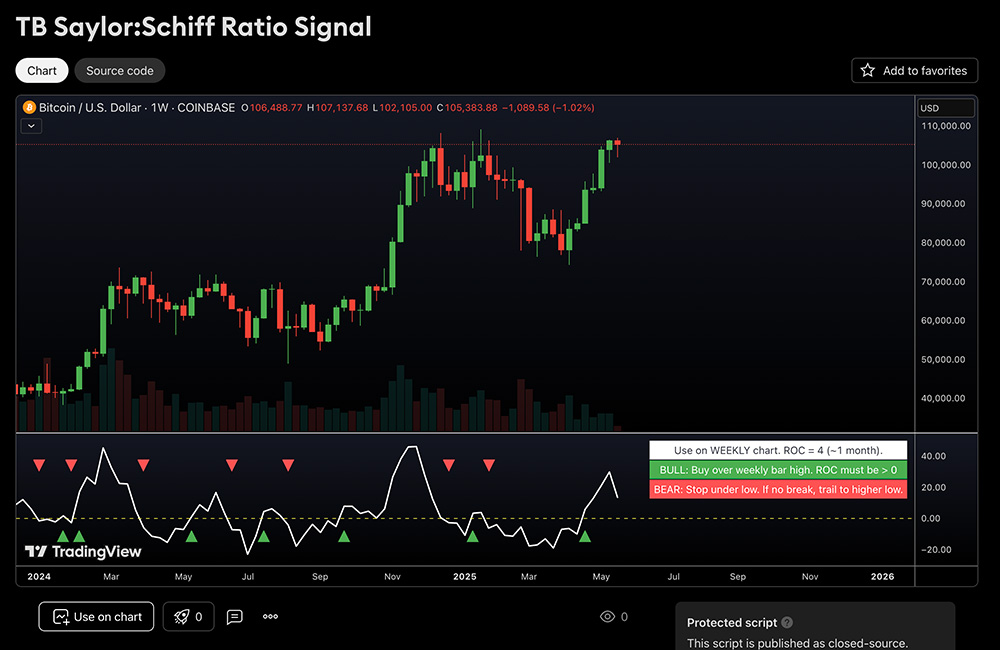This screenshot has width=1000, height=650.
Task: Click Bitcoin / U.S. Dollar symbol title
Action: (90, 108)
